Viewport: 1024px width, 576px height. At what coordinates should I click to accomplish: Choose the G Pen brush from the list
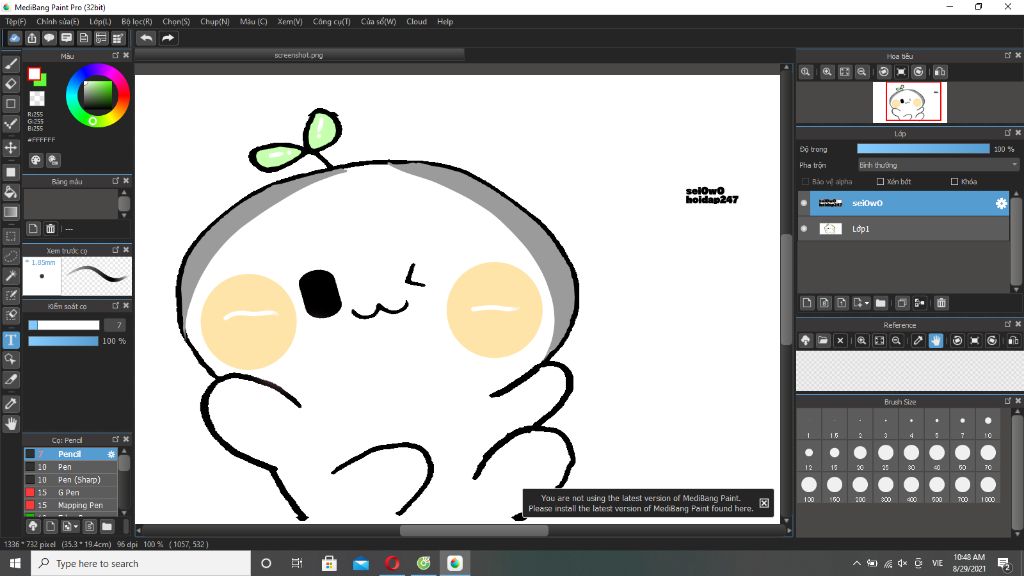(68, 493)
